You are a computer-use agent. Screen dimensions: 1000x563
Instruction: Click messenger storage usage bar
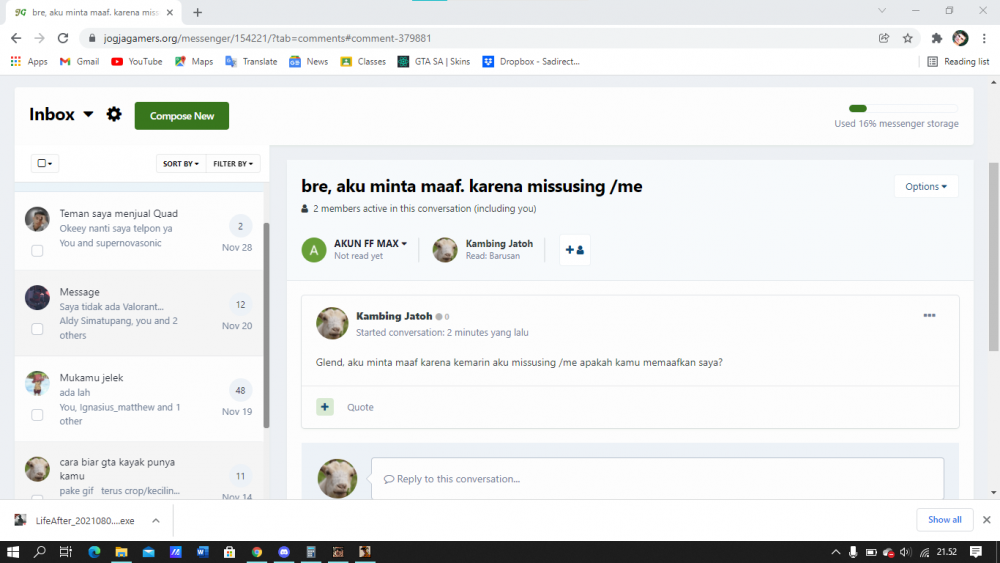[903, 108]
